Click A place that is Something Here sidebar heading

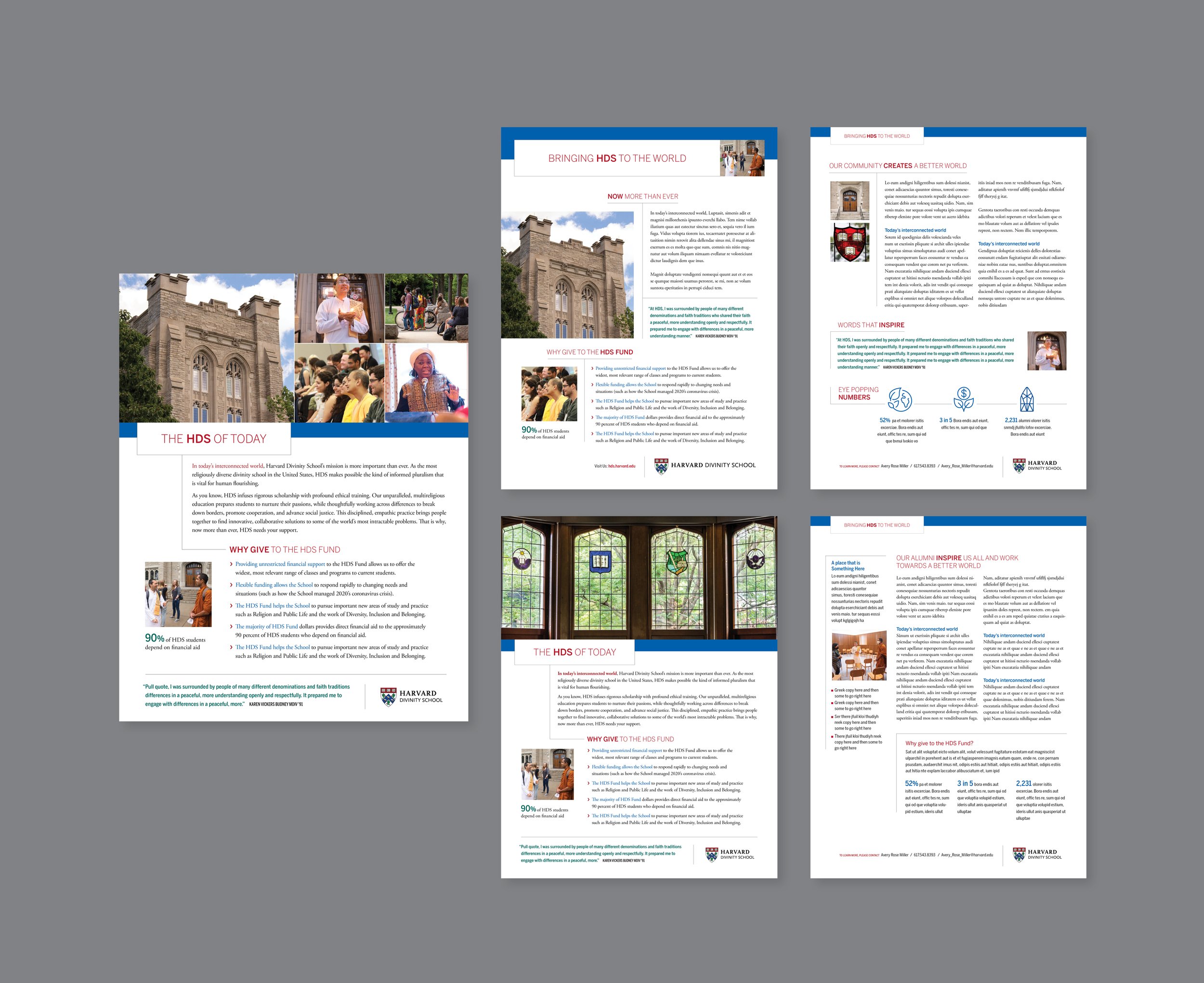[848, 566]
